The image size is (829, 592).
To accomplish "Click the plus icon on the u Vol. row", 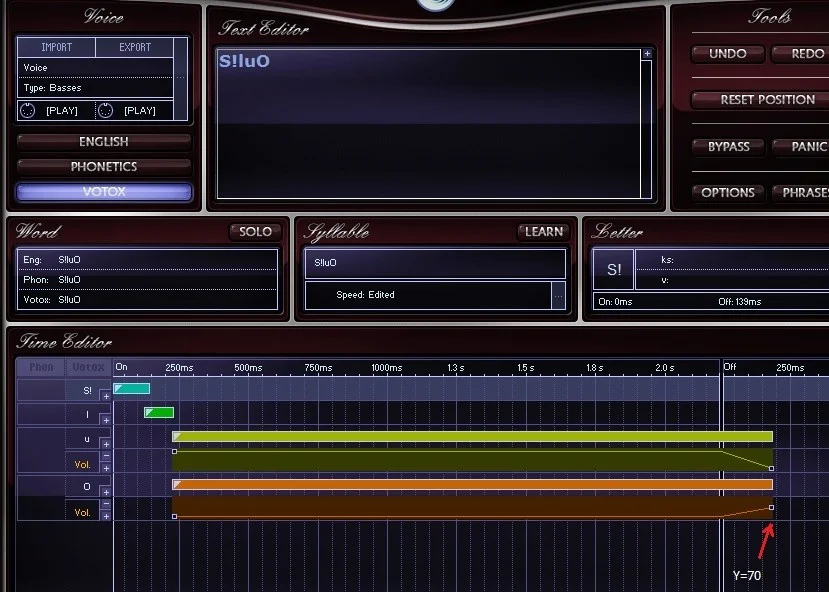I will 106,468.
